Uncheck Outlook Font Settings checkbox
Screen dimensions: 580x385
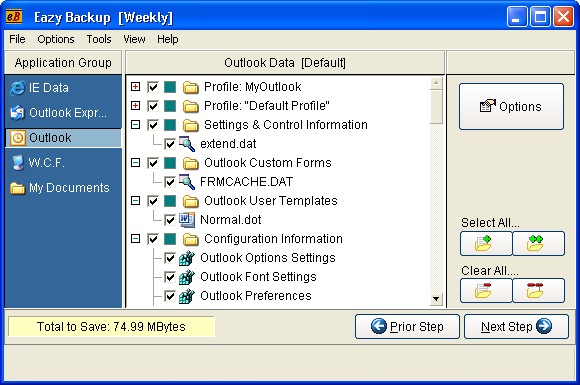tap(170, 277)
